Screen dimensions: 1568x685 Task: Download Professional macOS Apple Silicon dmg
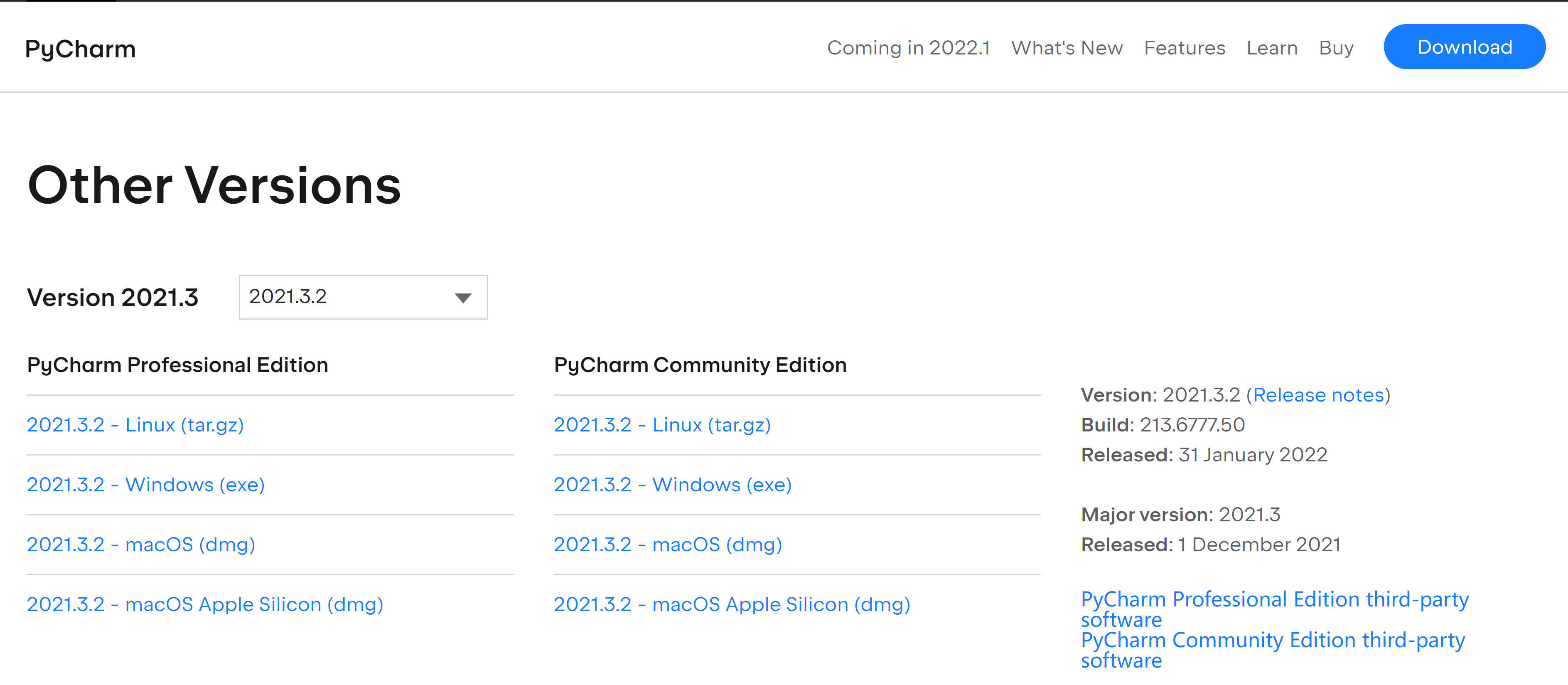204,605
